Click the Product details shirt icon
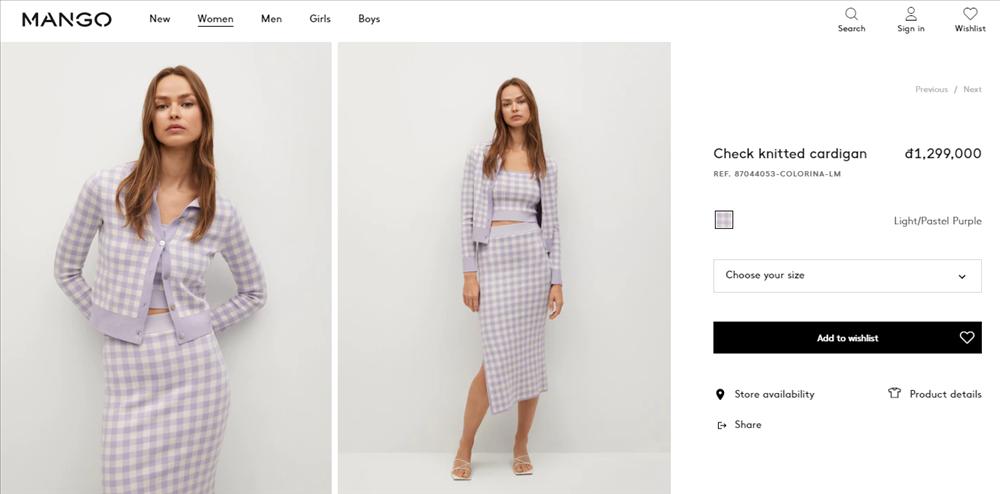Screen dimensions: 1000x494 [x=895, y=394]
